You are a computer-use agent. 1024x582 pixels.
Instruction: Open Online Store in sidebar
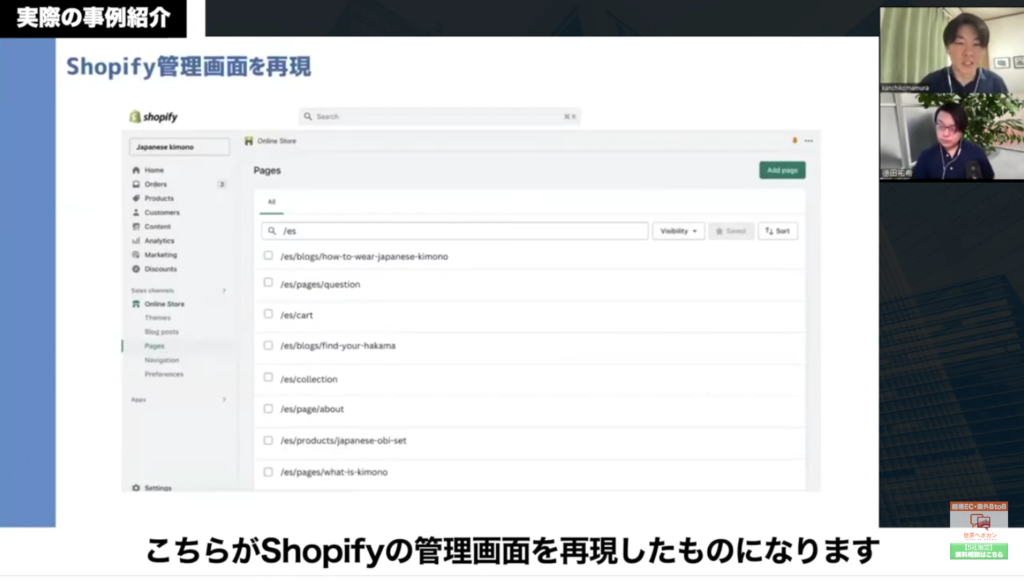click(x=164, y=304)
